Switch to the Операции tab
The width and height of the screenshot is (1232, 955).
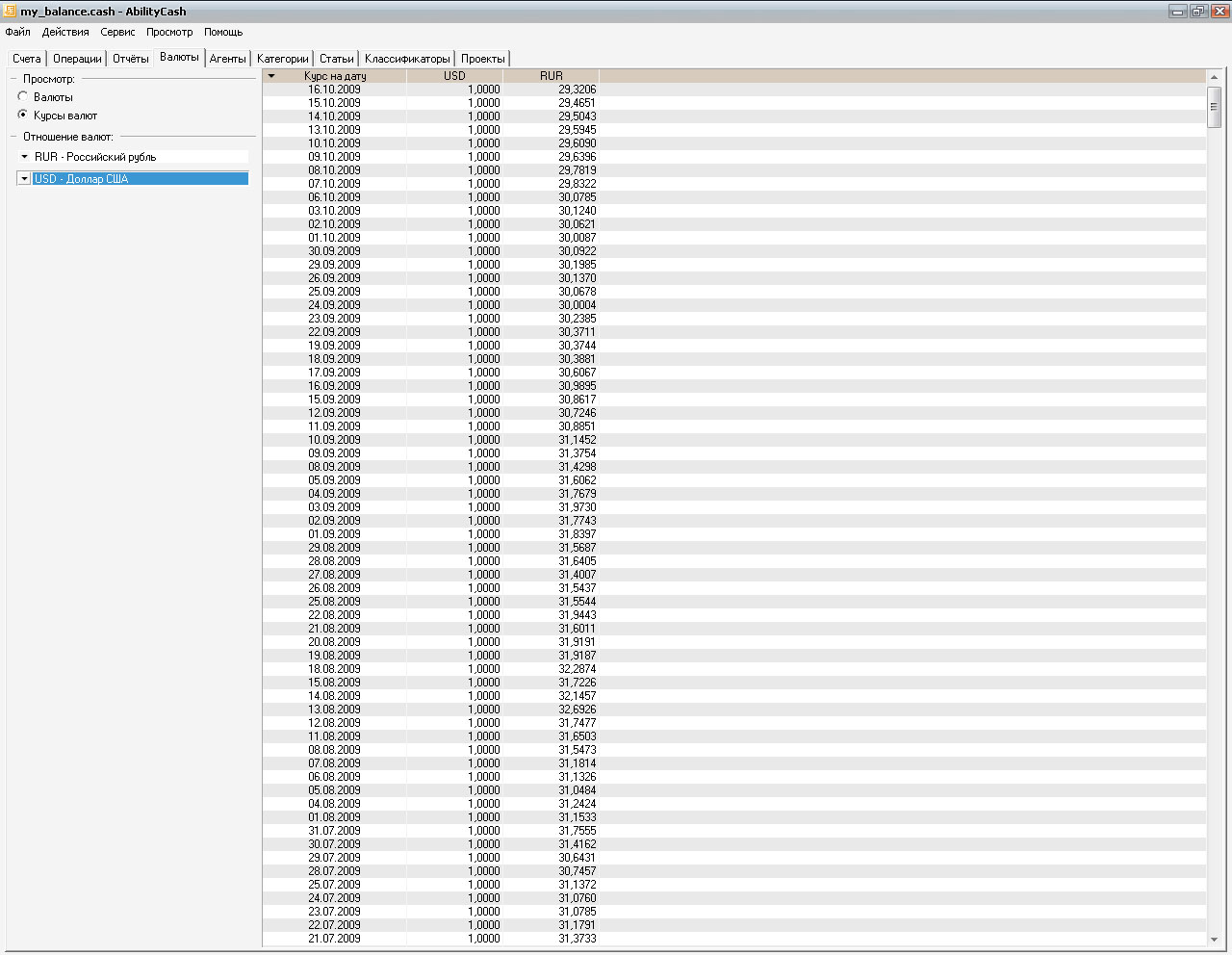coord(77,59)
